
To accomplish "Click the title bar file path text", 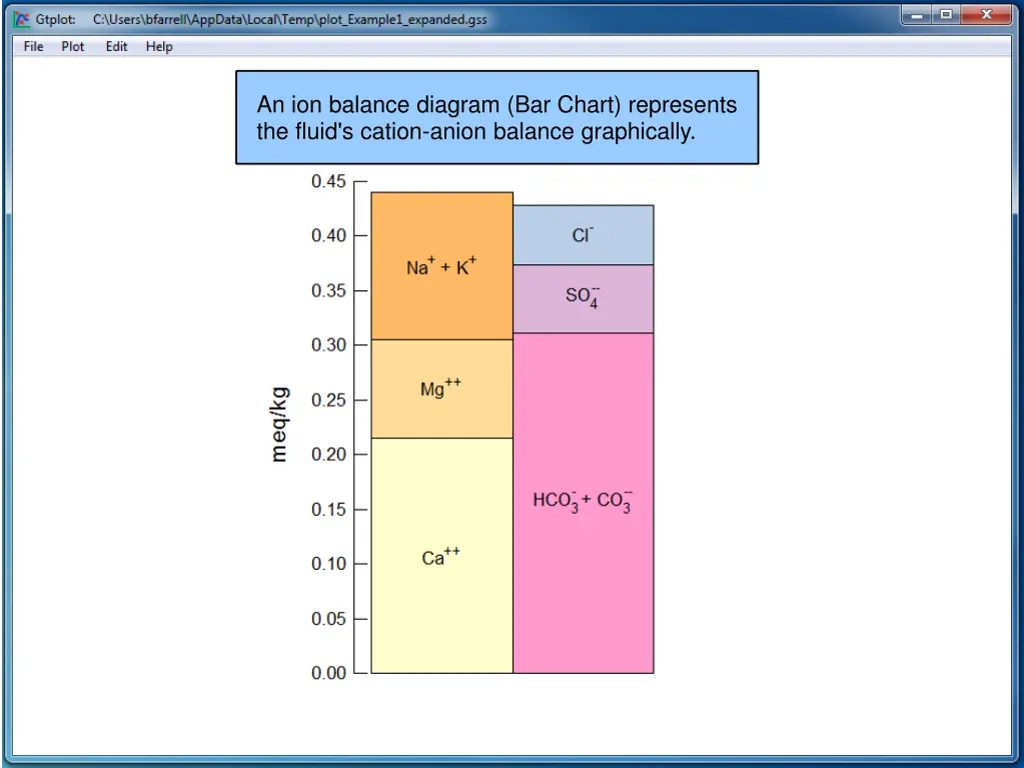I will click(x=290, y=19).
